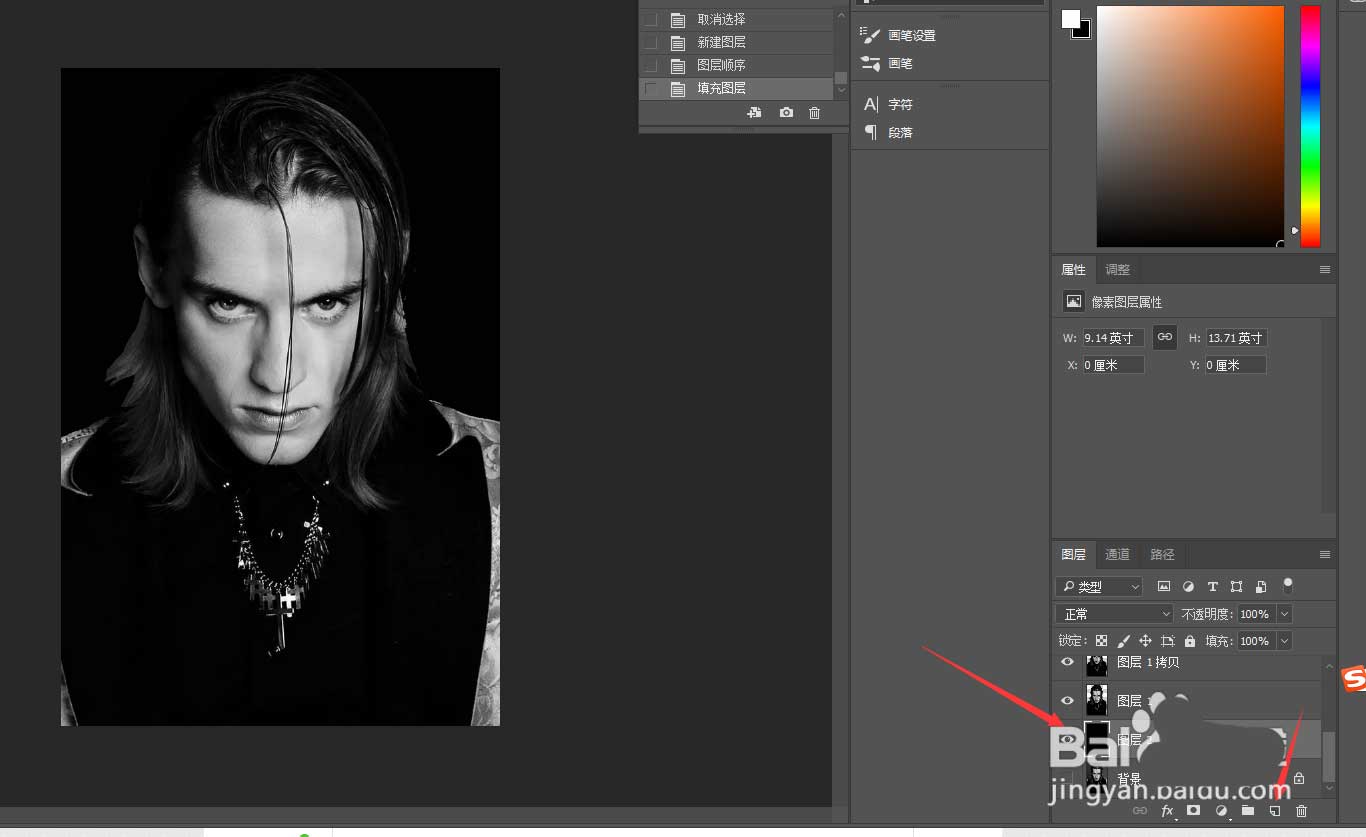Click create new document from current state icon

(x=754, y=113)
